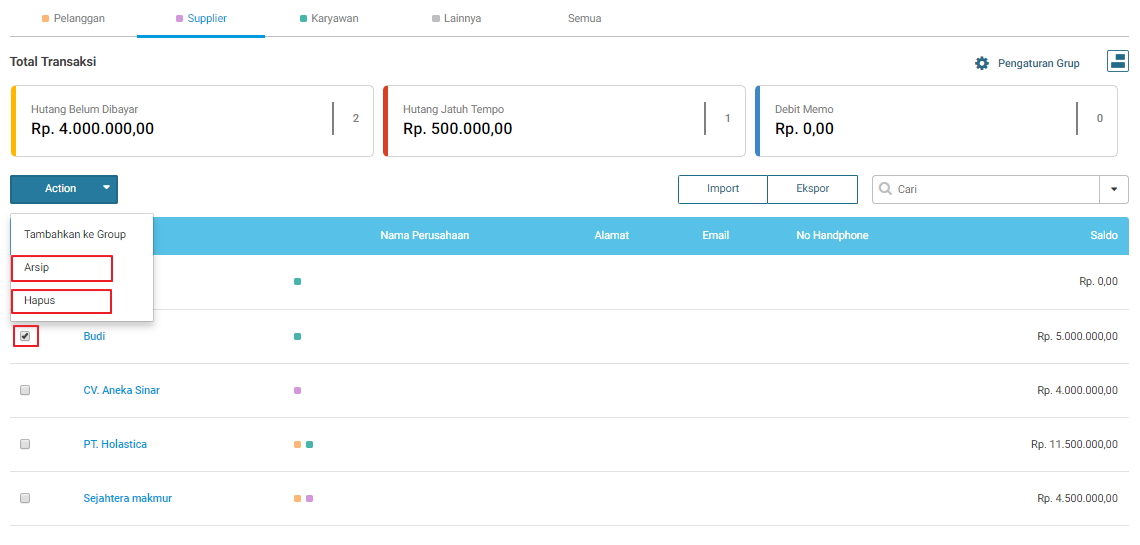This screenshot has height=545, width=1140.
Task: Click the Ekspor button
Action: click(x=813, y=189)
